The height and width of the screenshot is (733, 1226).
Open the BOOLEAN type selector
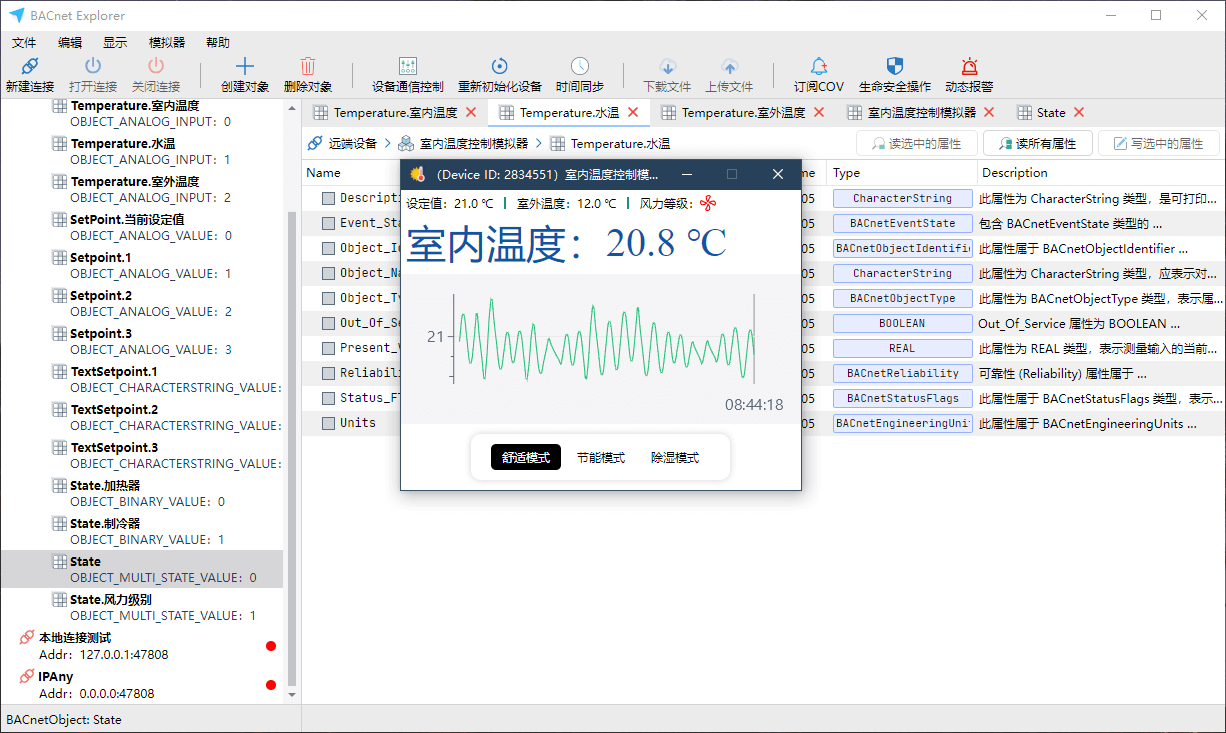[902, 323]
